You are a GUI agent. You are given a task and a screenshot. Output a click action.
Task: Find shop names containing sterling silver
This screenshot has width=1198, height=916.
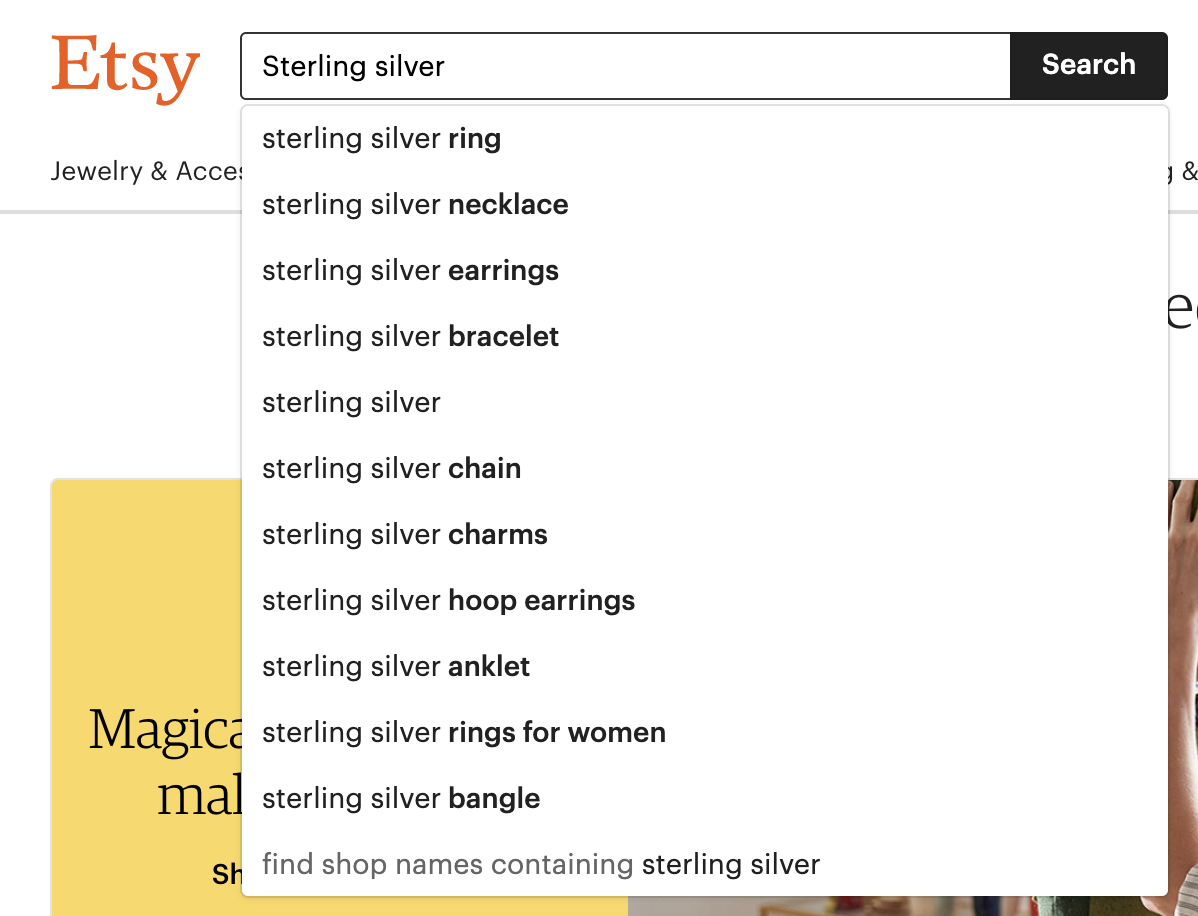point(704,864)
